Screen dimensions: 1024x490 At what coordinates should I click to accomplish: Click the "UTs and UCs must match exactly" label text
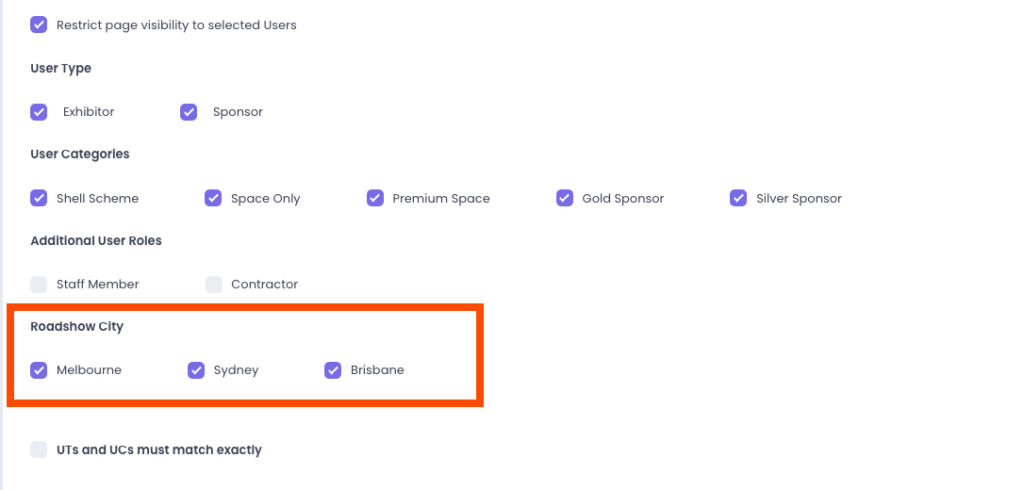(x=159, y=450)
